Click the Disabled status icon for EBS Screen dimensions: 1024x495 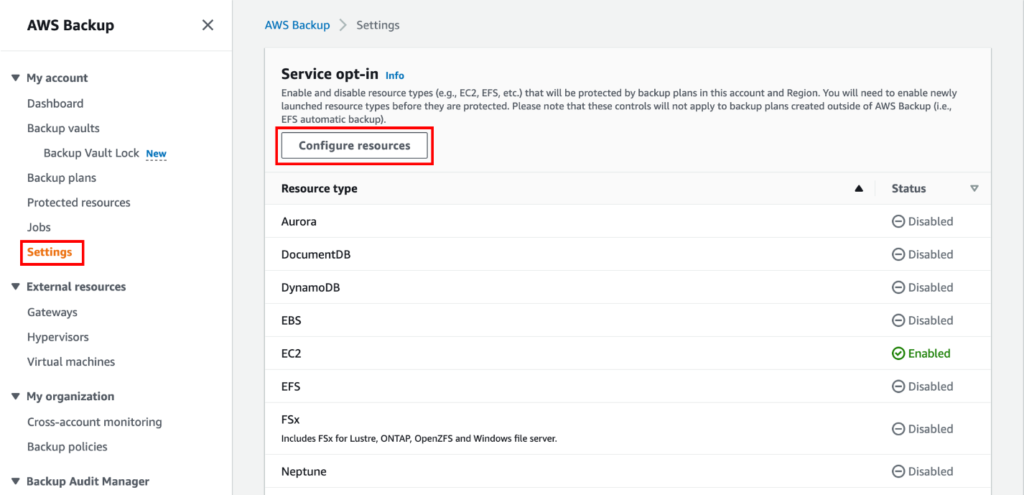pos(898,321)
